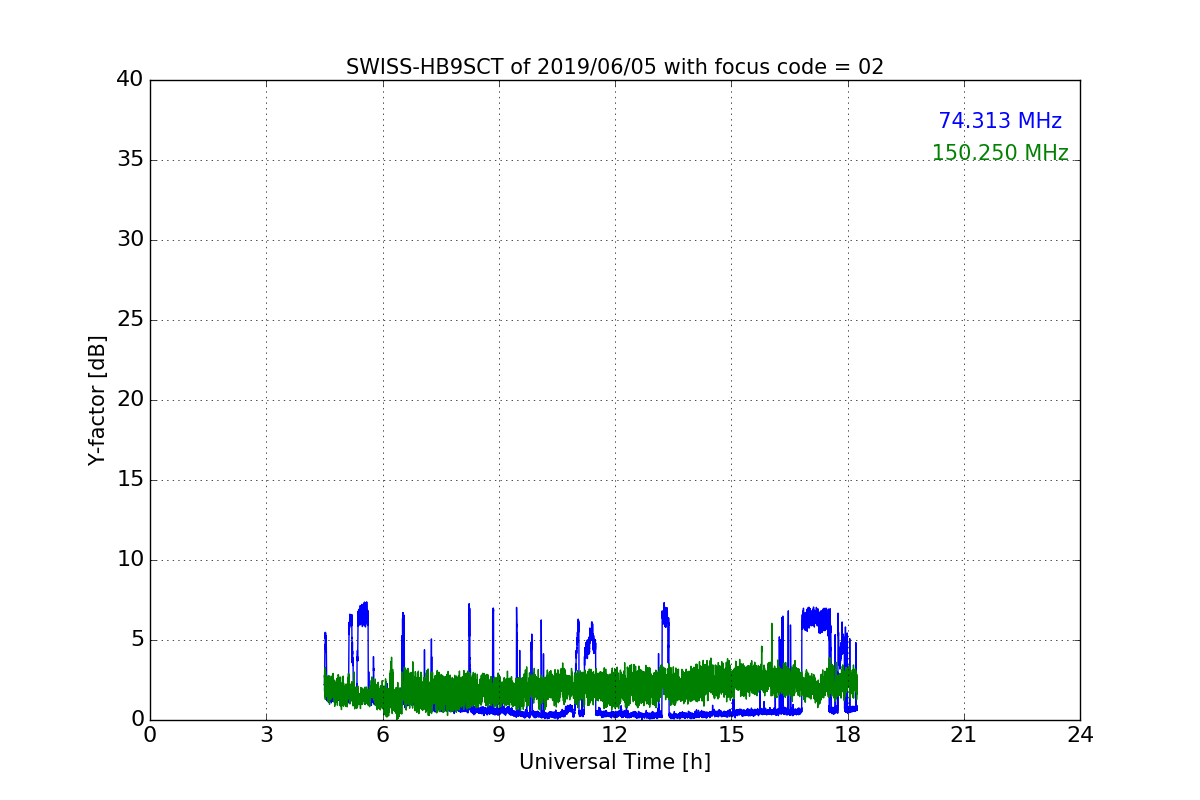Click the x-axis tick label 6

pyautogui.click(x=382, y=735)
